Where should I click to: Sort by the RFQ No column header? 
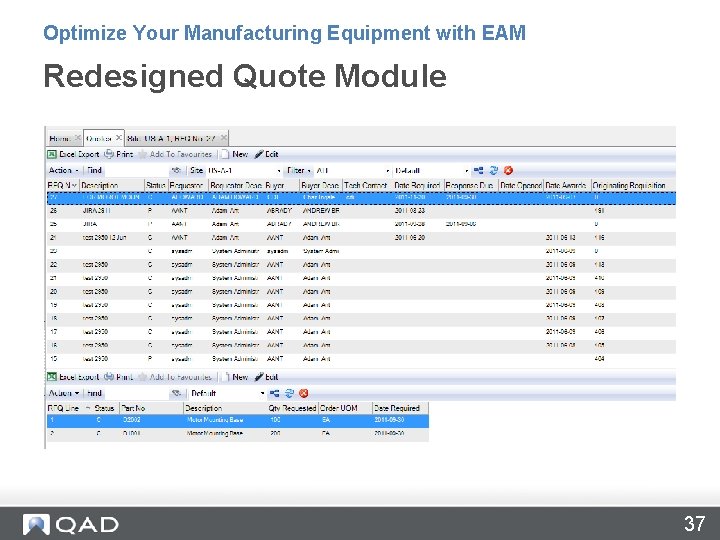click(62, 186)
